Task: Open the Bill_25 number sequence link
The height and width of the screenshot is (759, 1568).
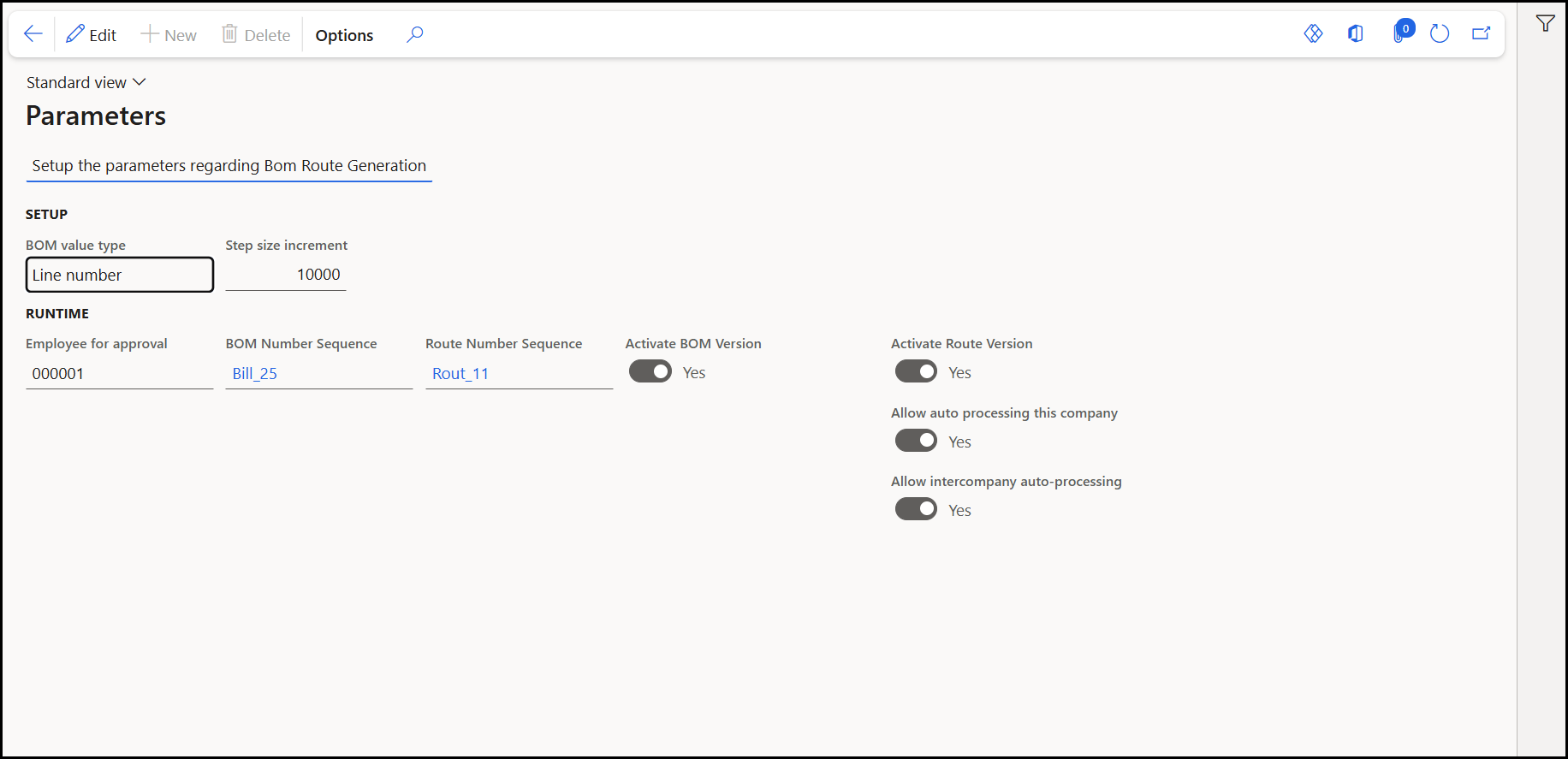Action: (255, 374)
